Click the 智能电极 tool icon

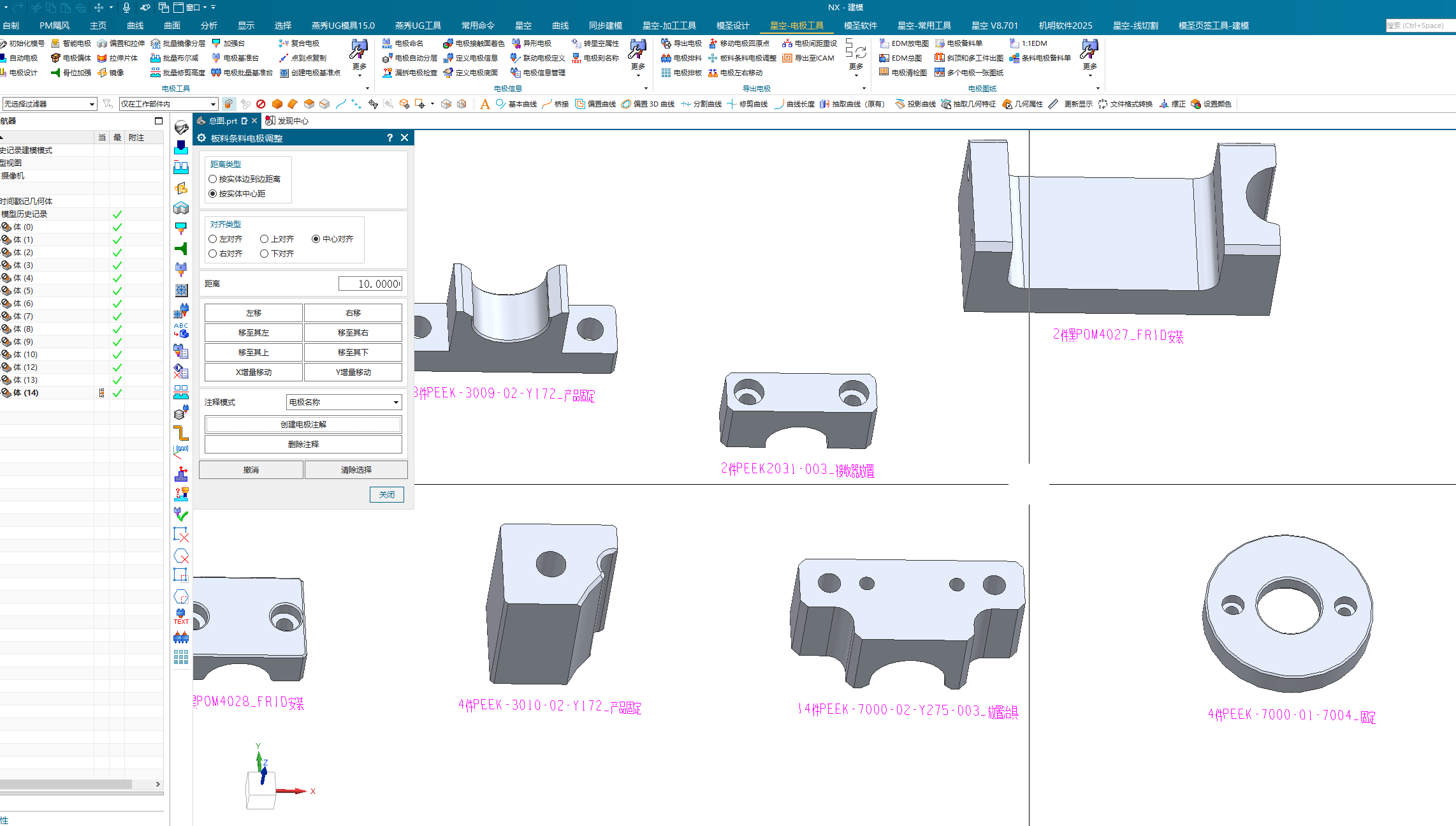tap(55, 43)
